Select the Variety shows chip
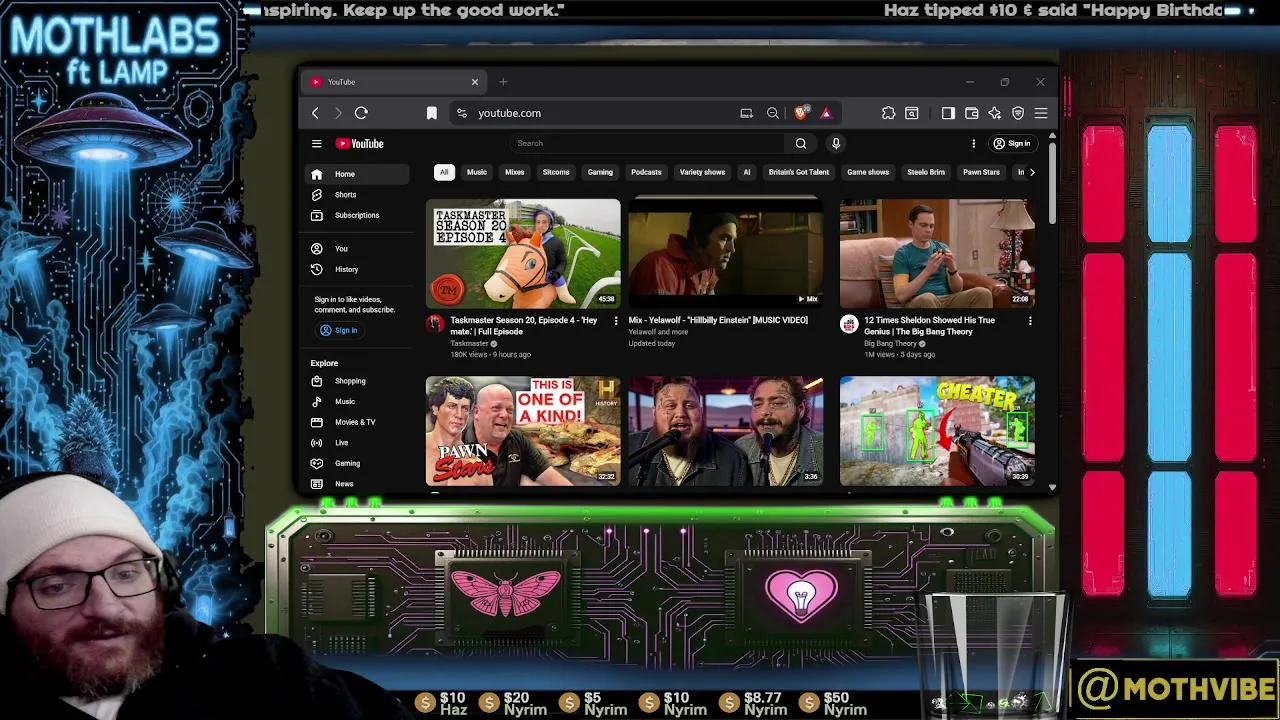The height and width of the screenshot is (720, 1280). [702, 172]
